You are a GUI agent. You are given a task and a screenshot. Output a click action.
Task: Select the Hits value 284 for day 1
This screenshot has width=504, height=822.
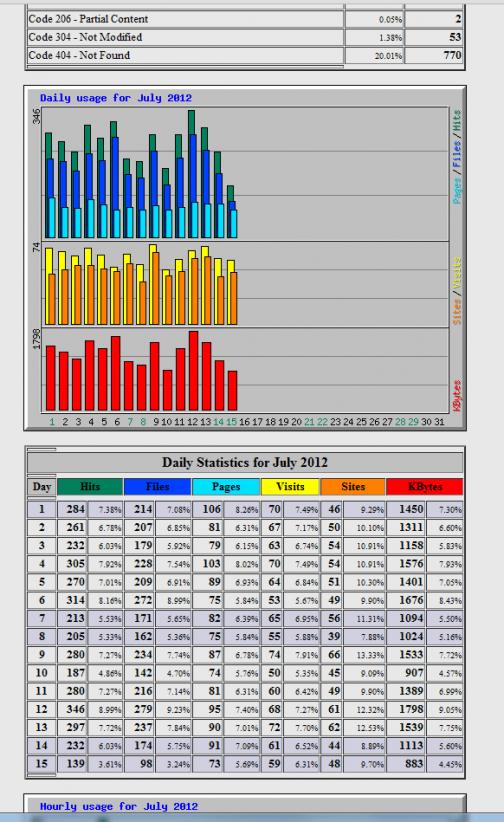[x=76, y=509]
